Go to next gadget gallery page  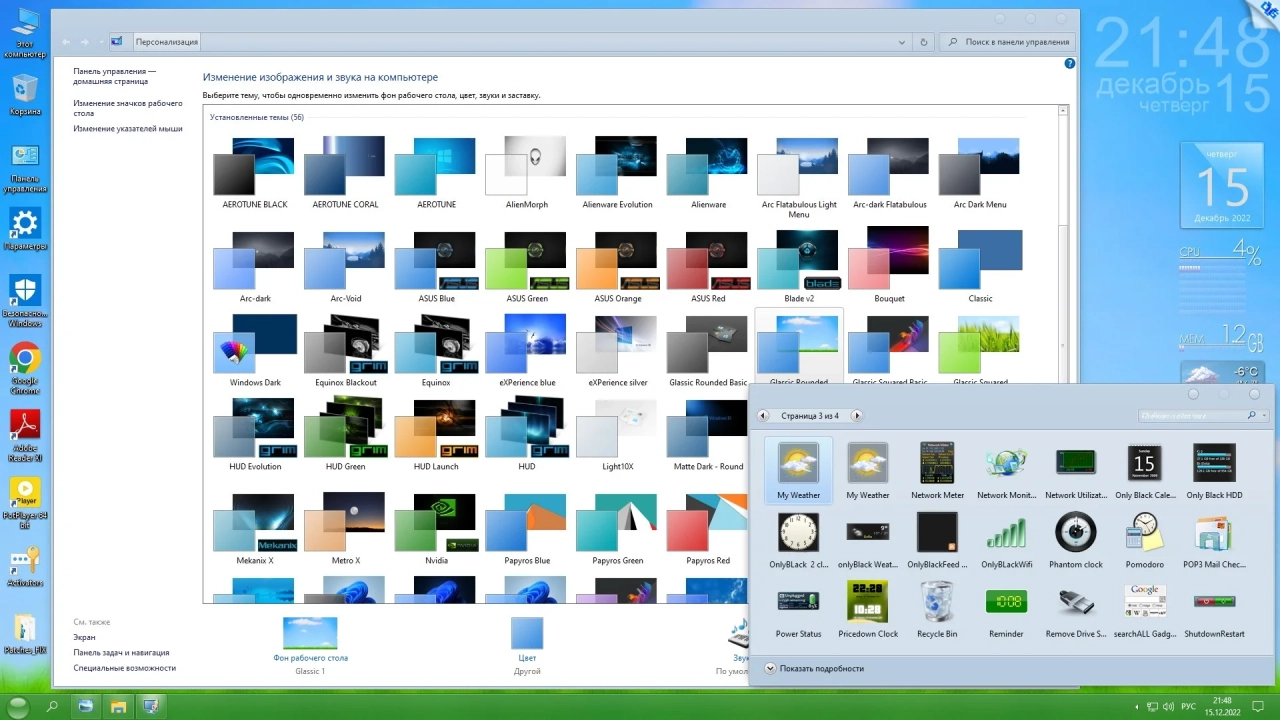[x=856, y=415]
